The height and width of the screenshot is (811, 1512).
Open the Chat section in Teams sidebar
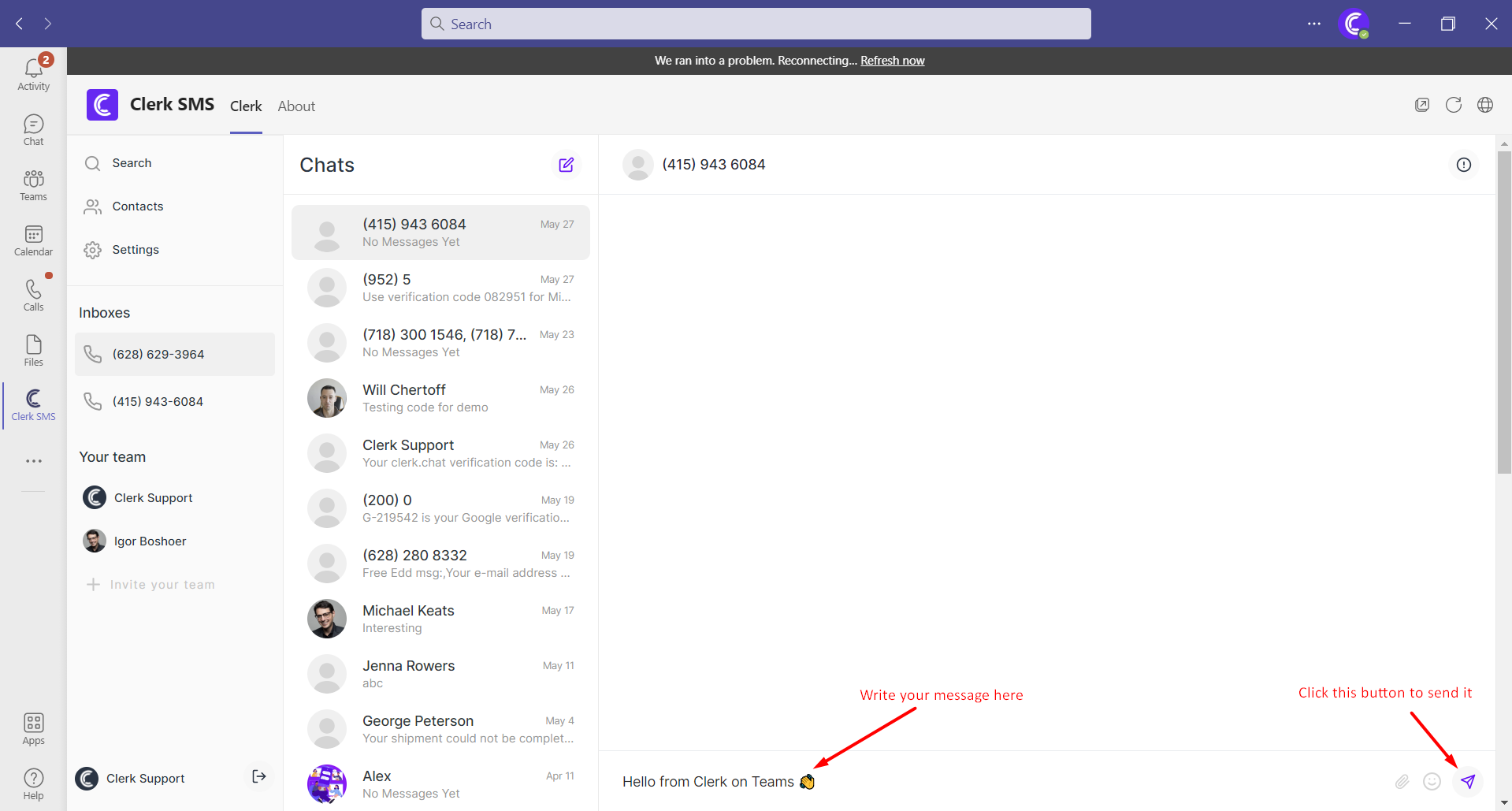pos(33,130)
